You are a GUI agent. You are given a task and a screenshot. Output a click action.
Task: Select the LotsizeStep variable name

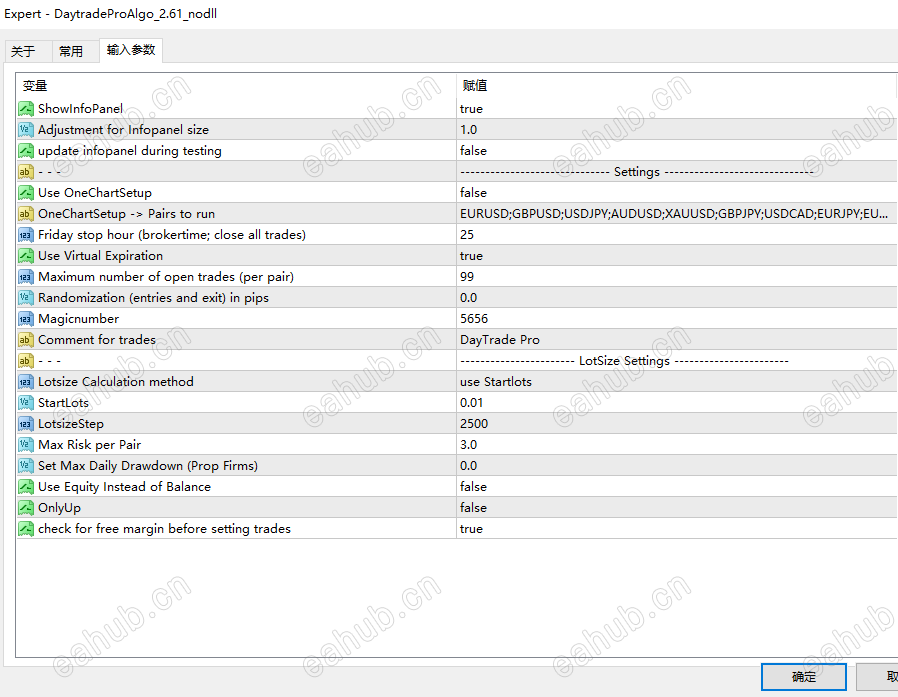pyautogui.click(x=71, y=424)
